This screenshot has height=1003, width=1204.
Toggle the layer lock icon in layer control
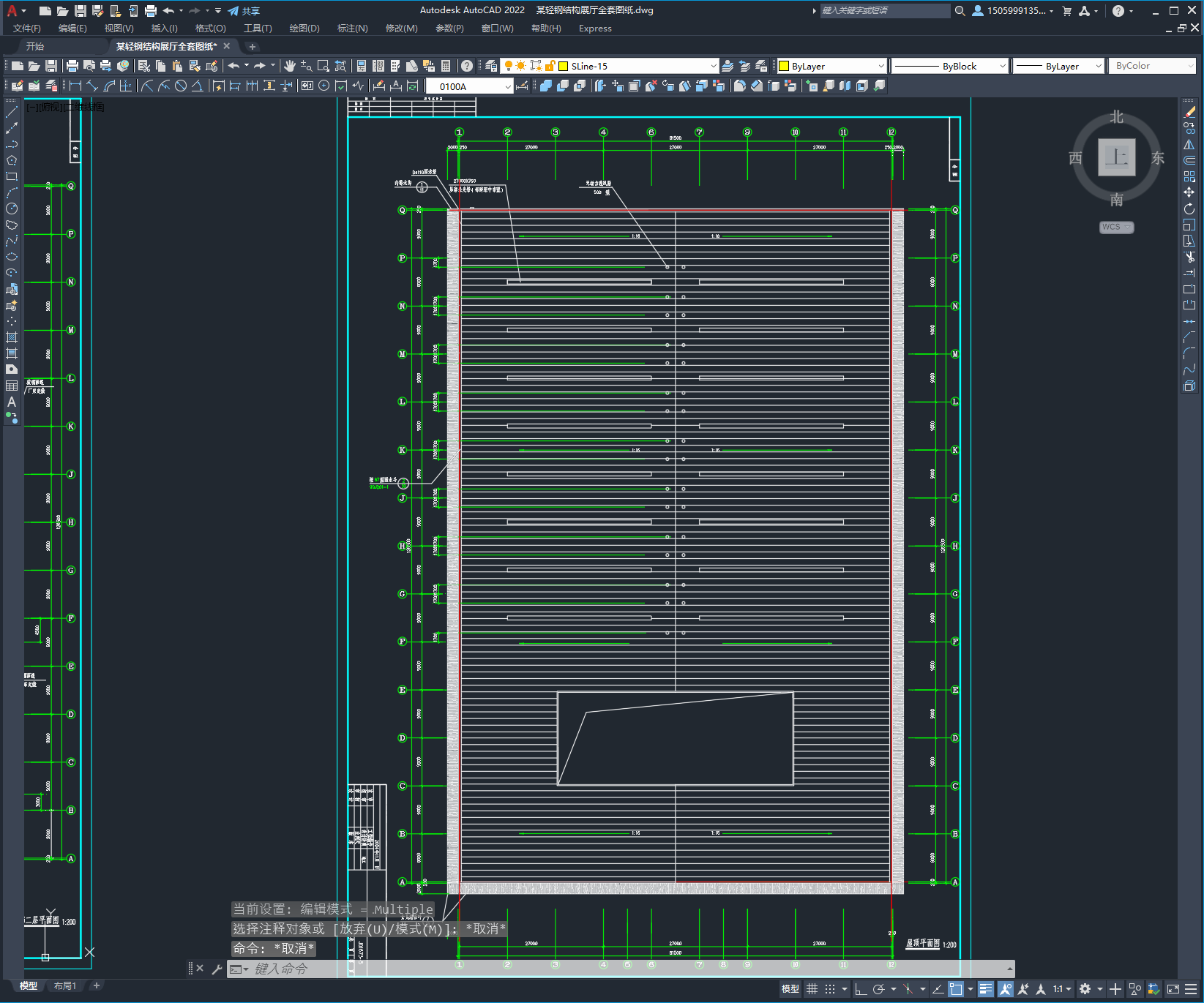click(550, 66)
